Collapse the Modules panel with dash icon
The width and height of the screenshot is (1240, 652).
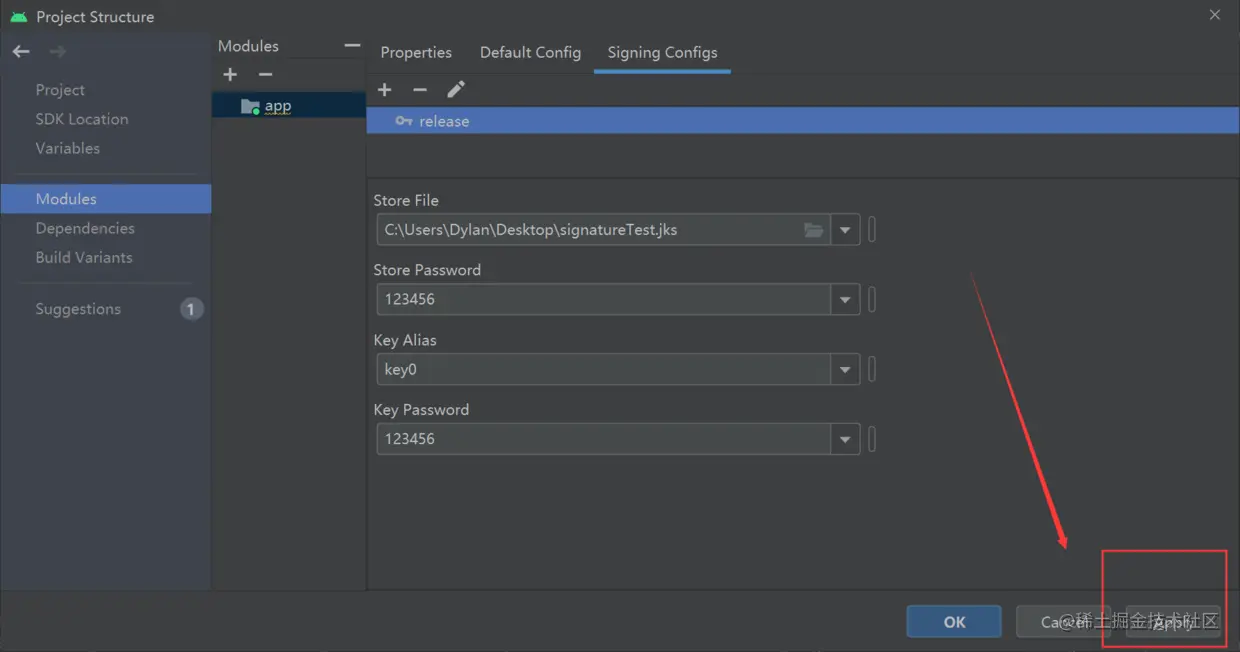(352, 46)
